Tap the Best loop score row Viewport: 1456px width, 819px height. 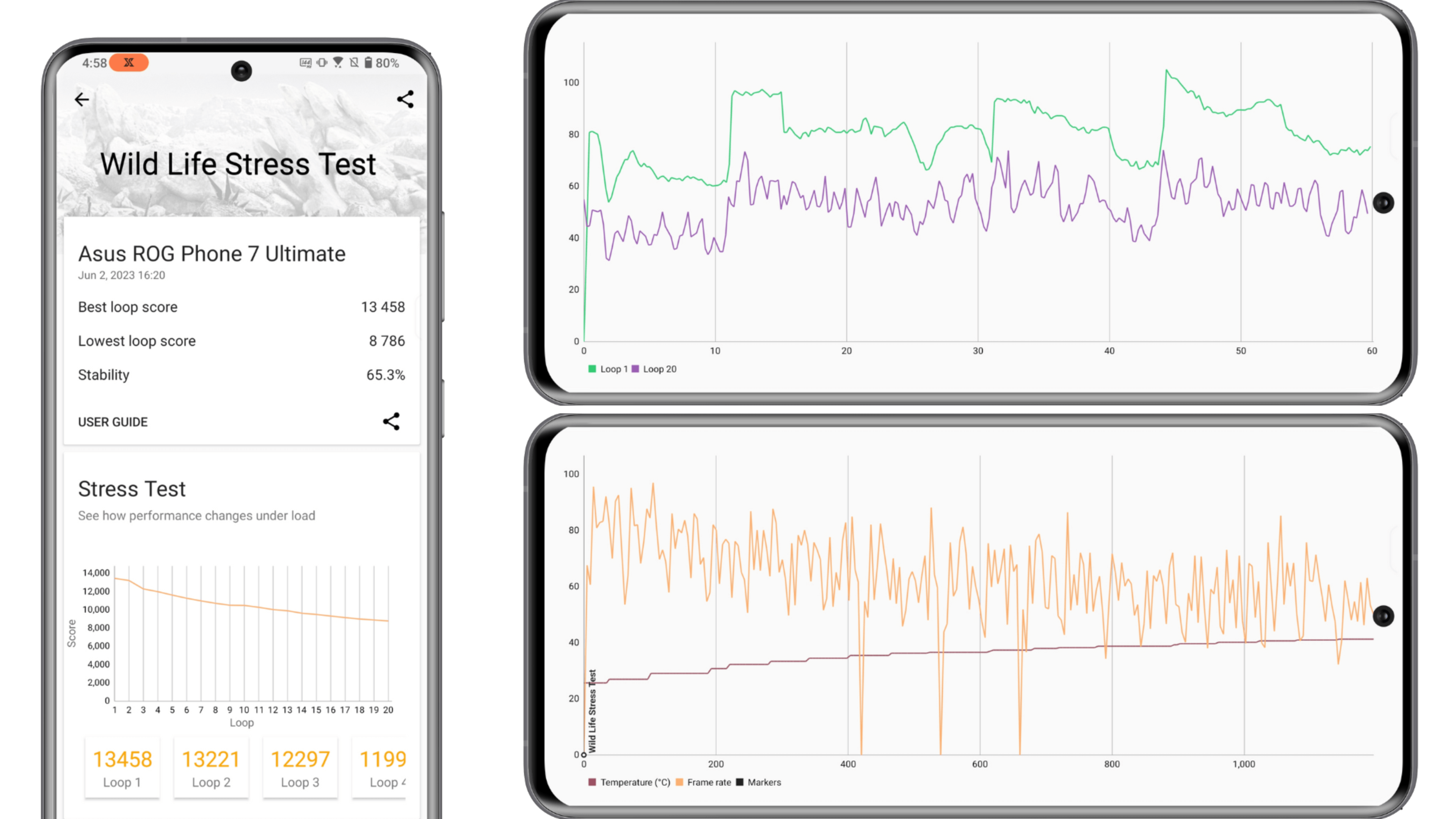[x=242, y=307]
